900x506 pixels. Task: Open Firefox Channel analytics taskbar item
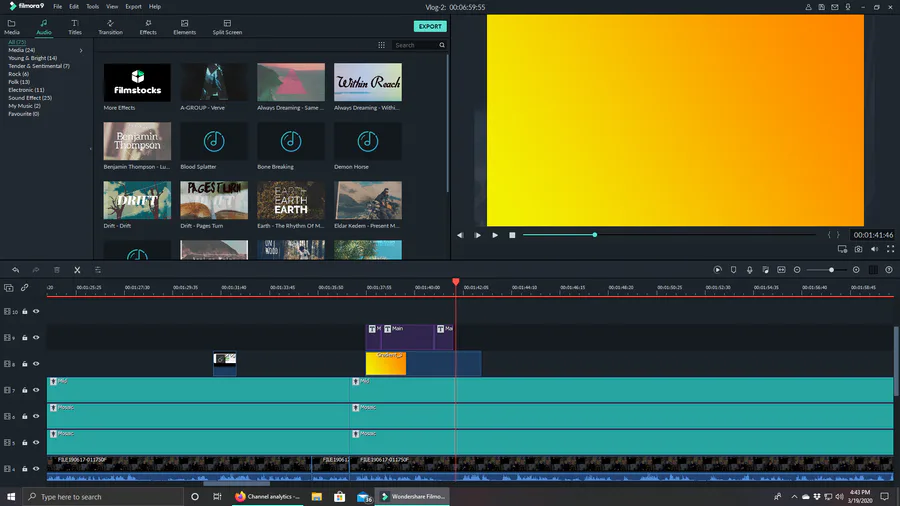pos(268,497)
